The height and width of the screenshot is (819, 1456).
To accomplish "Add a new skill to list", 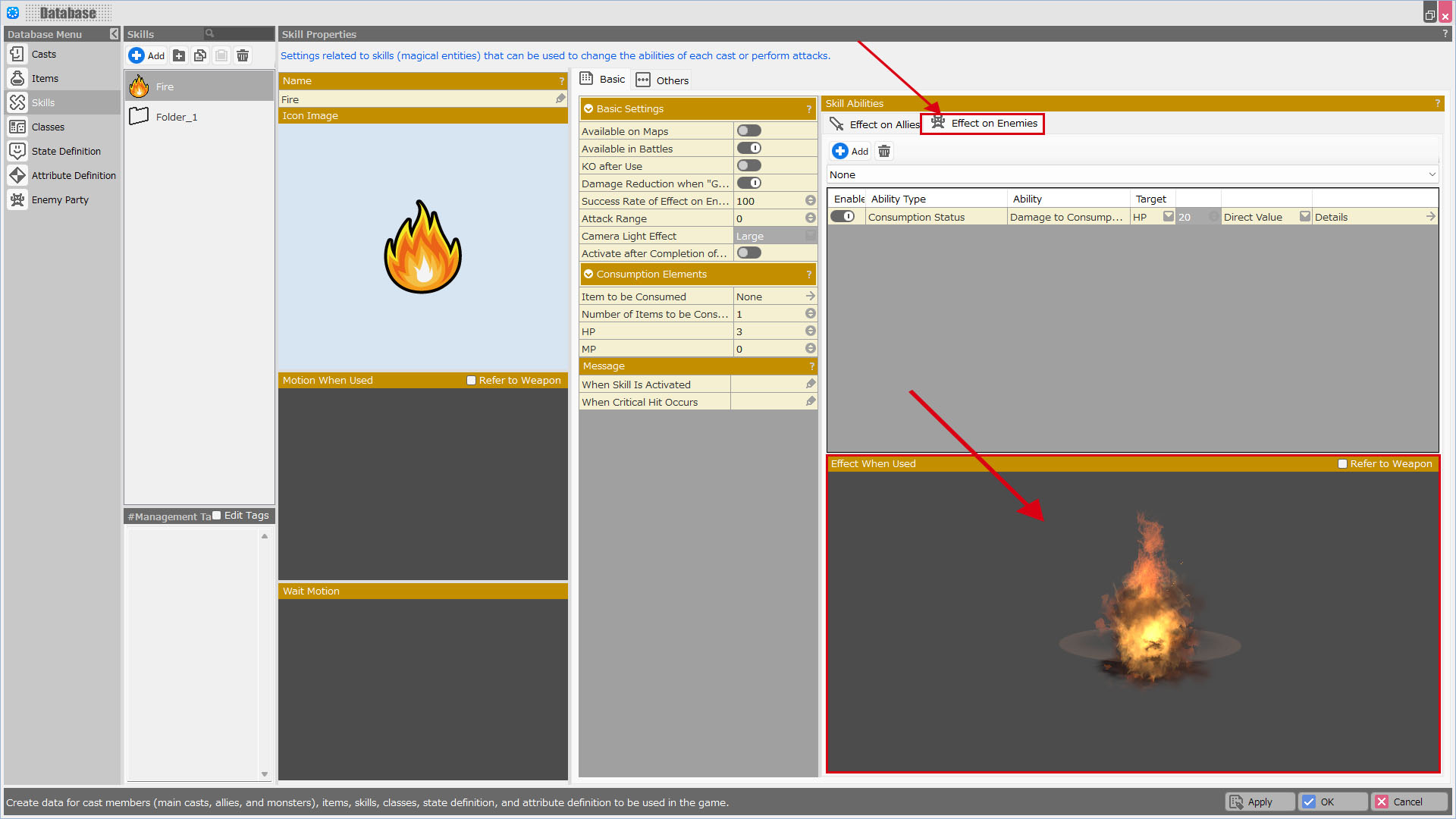I will tap(147, 55).
